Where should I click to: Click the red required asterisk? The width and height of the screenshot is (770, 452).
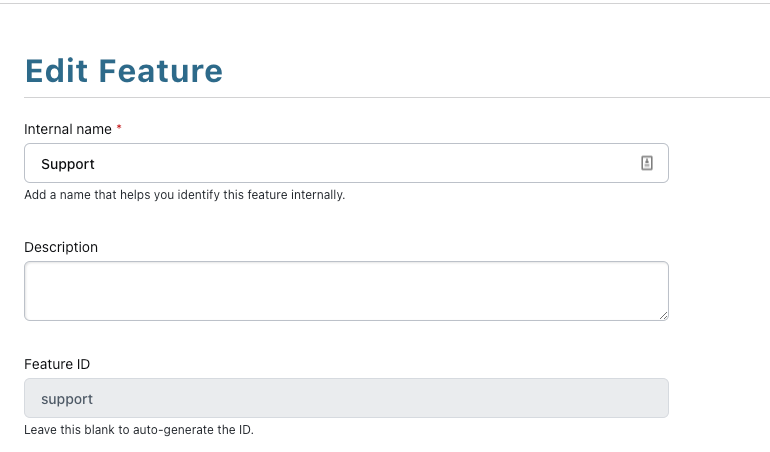119,129
